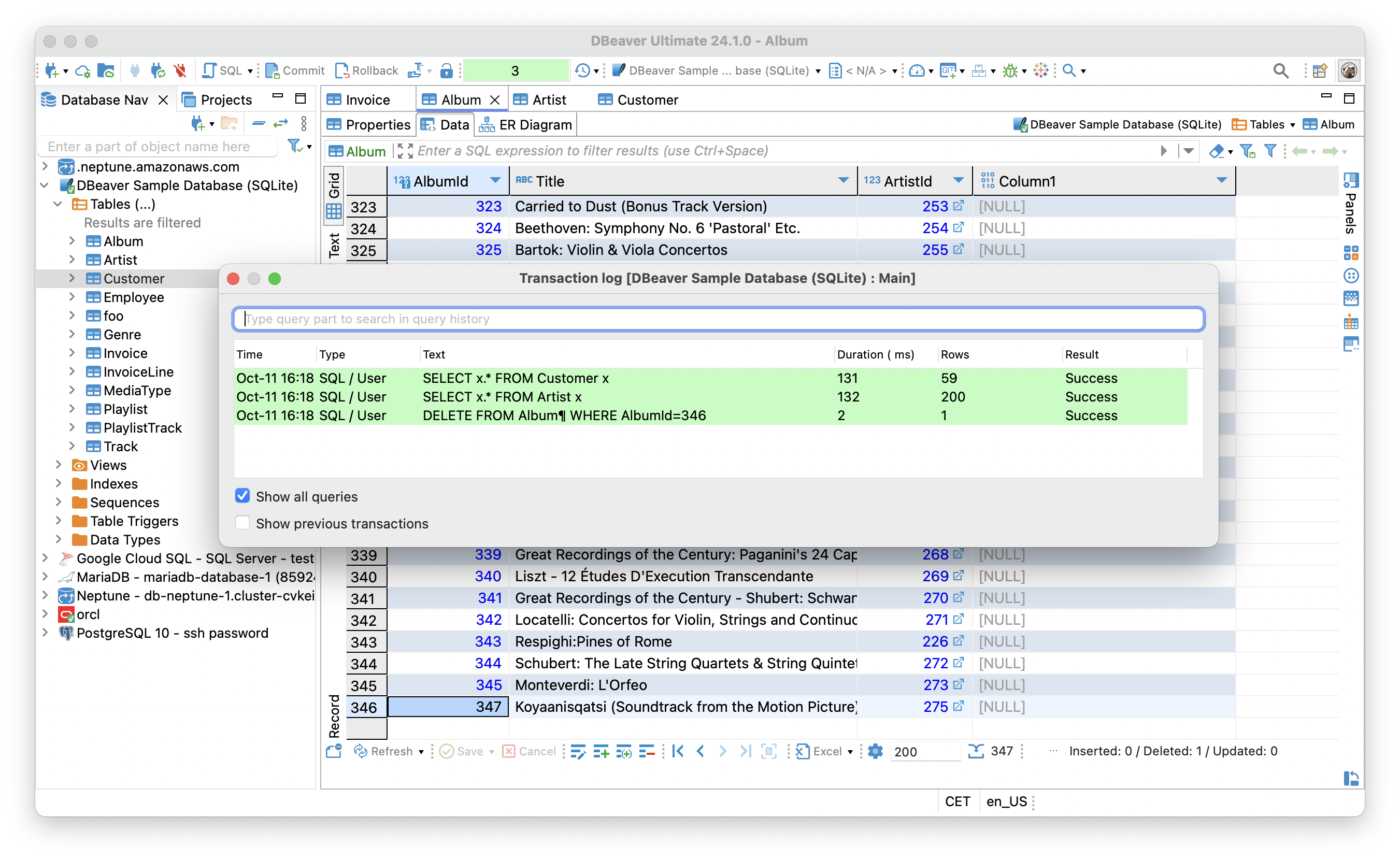1400x860 pixels.
Task: Uncheck Show all queries checkbox
Action: (243, 496)
